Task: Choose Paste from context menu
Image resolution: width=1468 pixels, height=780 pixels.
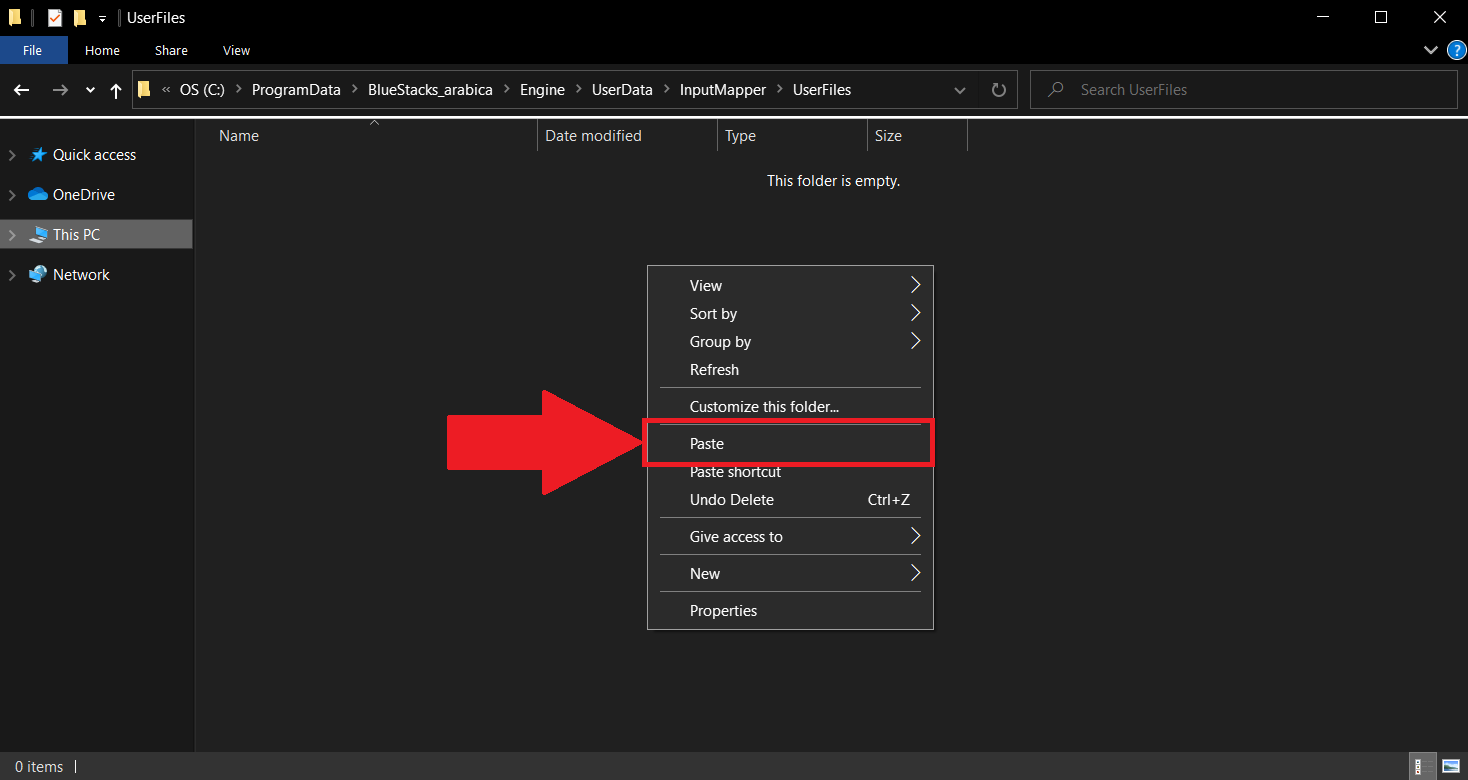Action: tap(790, 444)
